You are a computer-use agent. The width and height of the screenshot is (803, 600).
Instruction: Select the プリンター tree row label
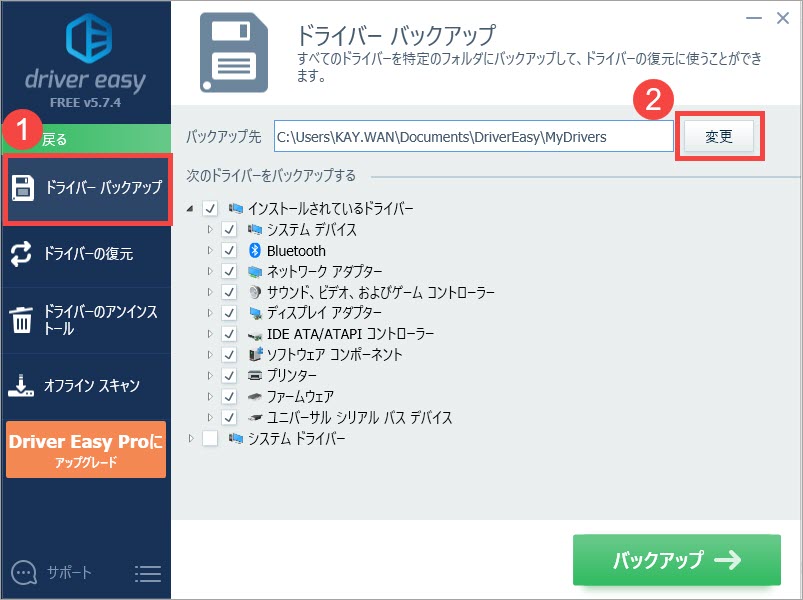coord(291,376)
